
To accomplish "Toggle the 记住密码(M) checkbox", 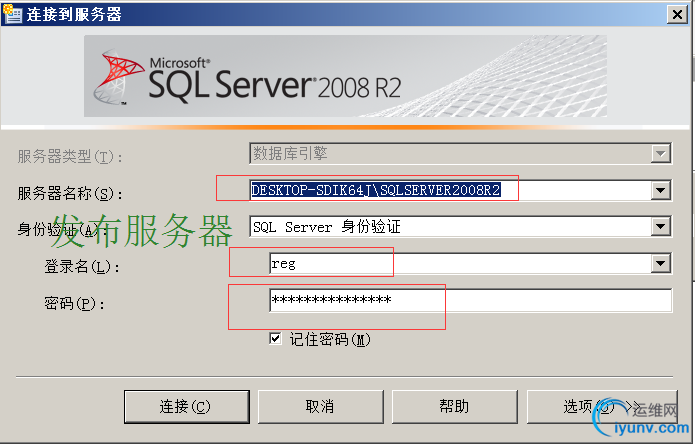I will pos(275,339).
